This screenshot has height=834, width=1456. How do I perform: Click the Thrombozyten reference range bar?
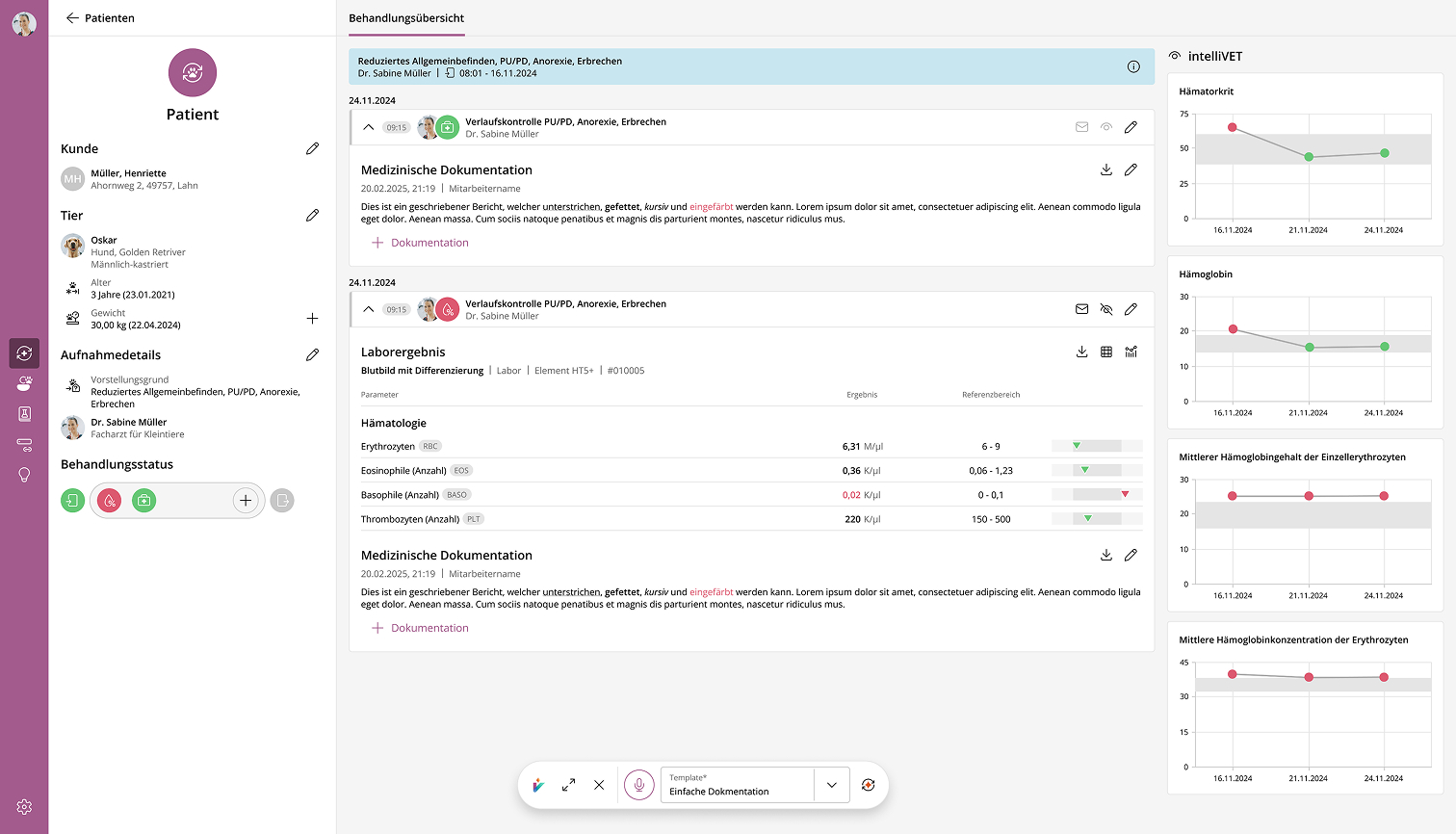1097,518
